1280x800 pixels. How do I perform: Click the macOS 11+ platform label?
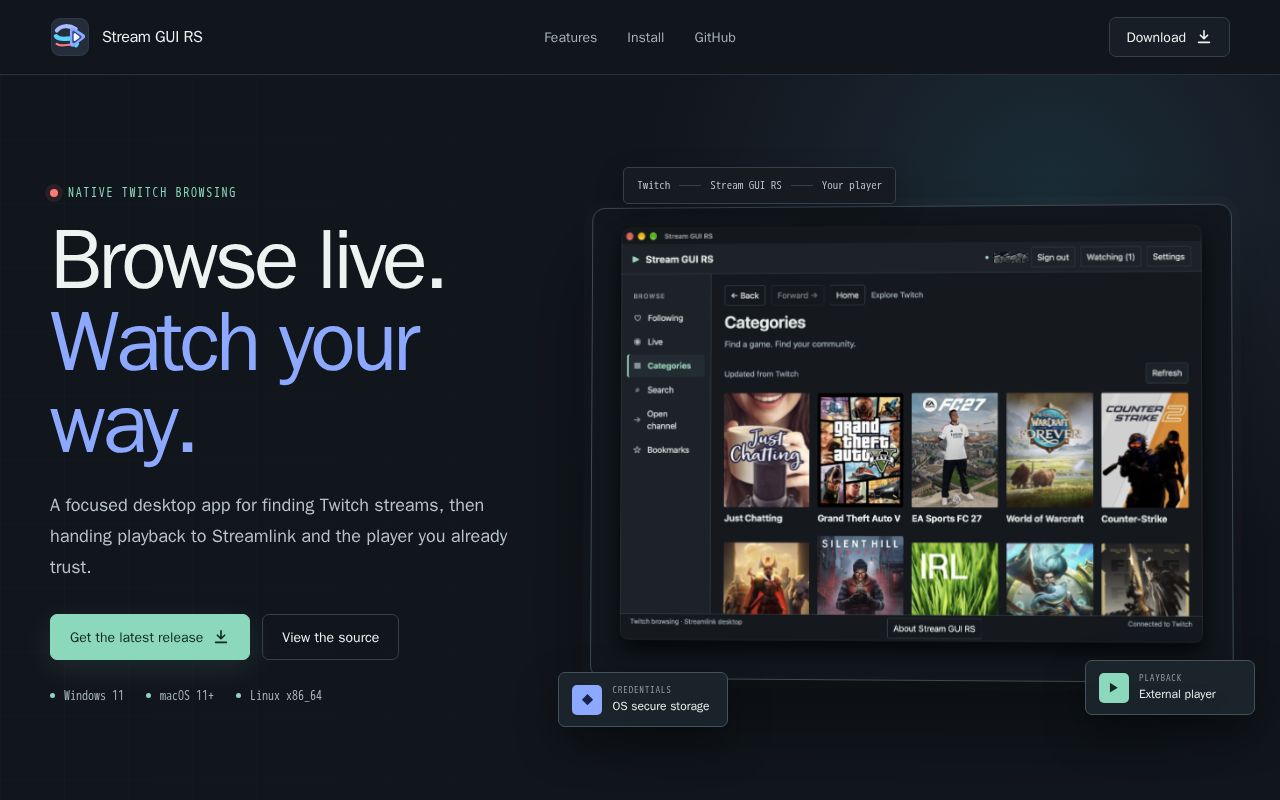[x=187, y=695]
